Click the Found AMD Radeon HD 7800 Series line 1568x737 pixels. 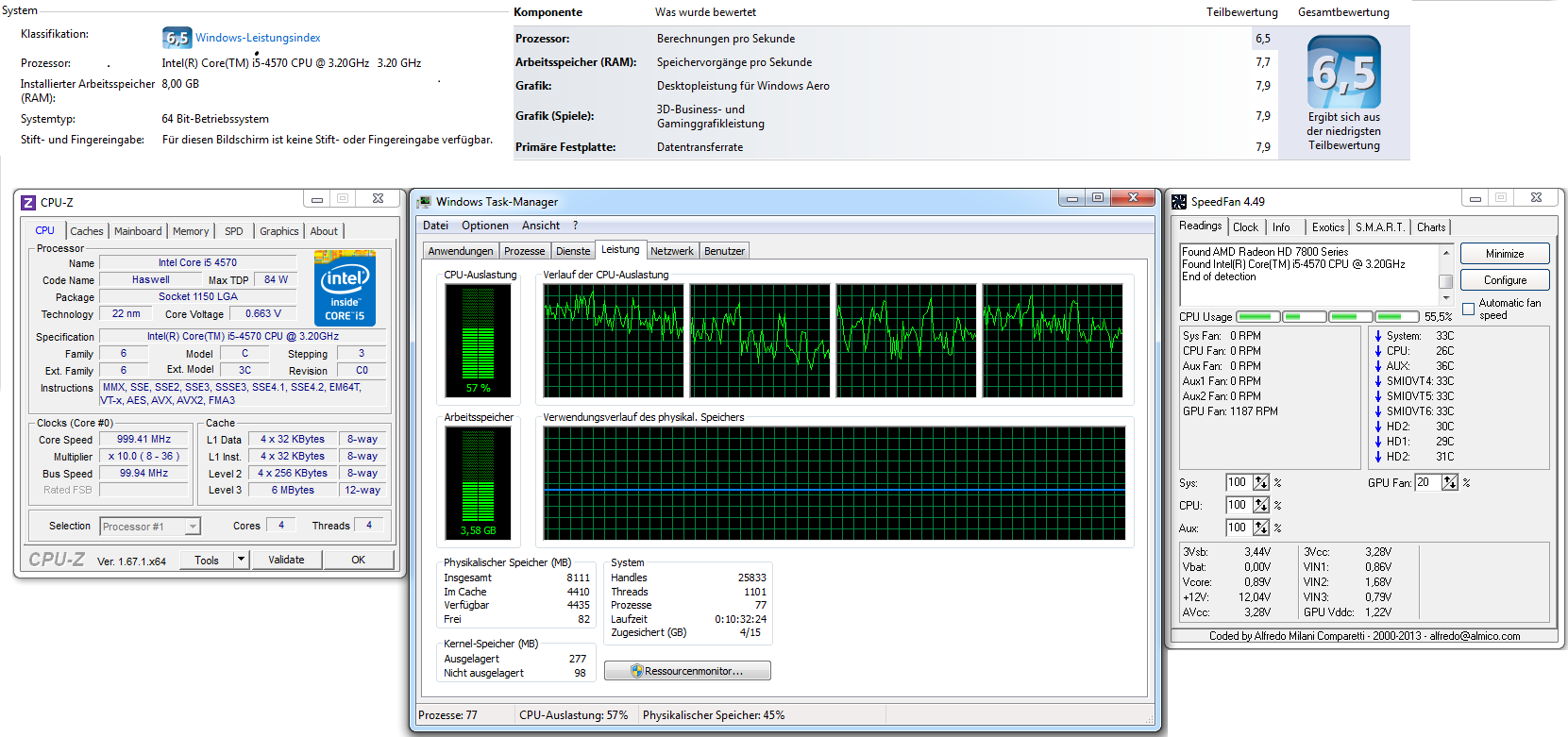click(1265, 252)
